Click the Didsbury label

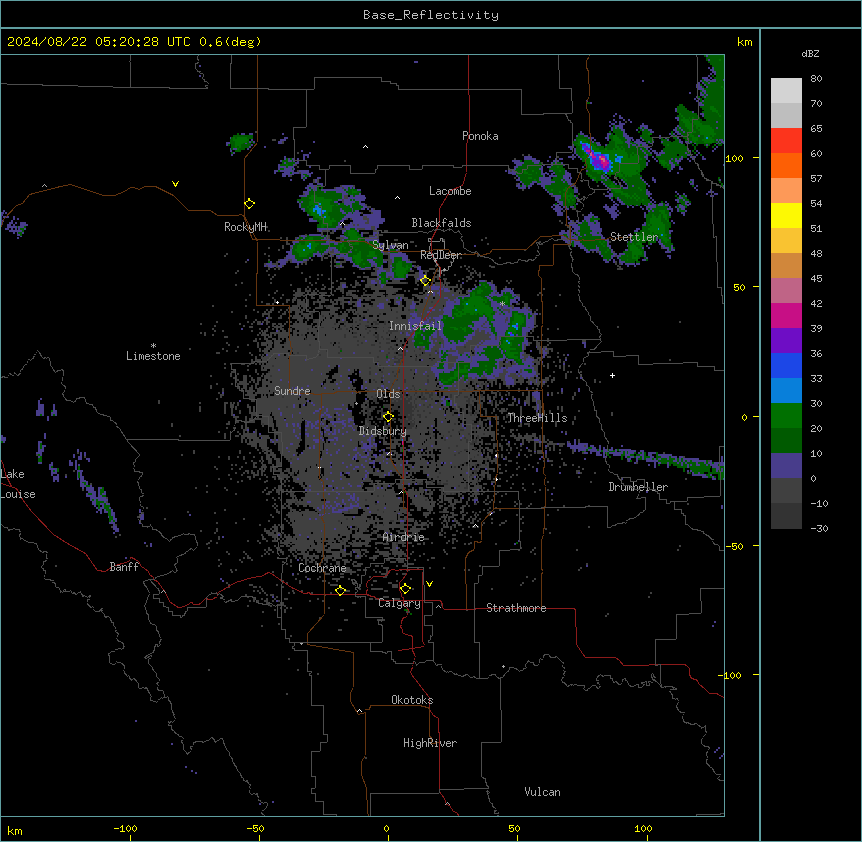[383, 431]
